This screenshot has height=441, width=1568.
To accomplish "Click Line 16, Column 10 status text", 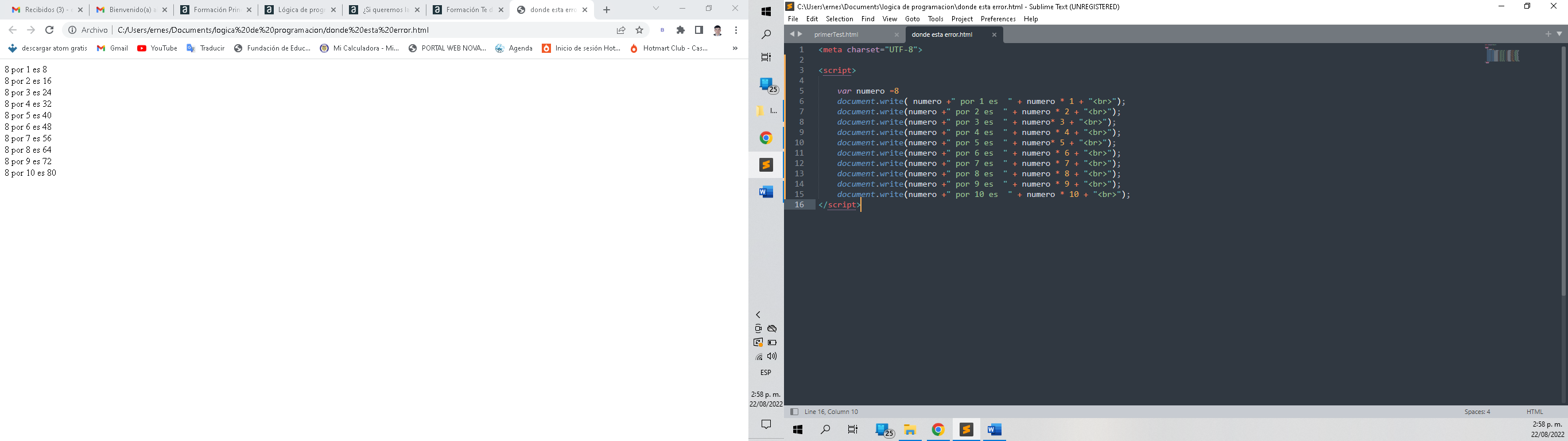I will 831,412.
